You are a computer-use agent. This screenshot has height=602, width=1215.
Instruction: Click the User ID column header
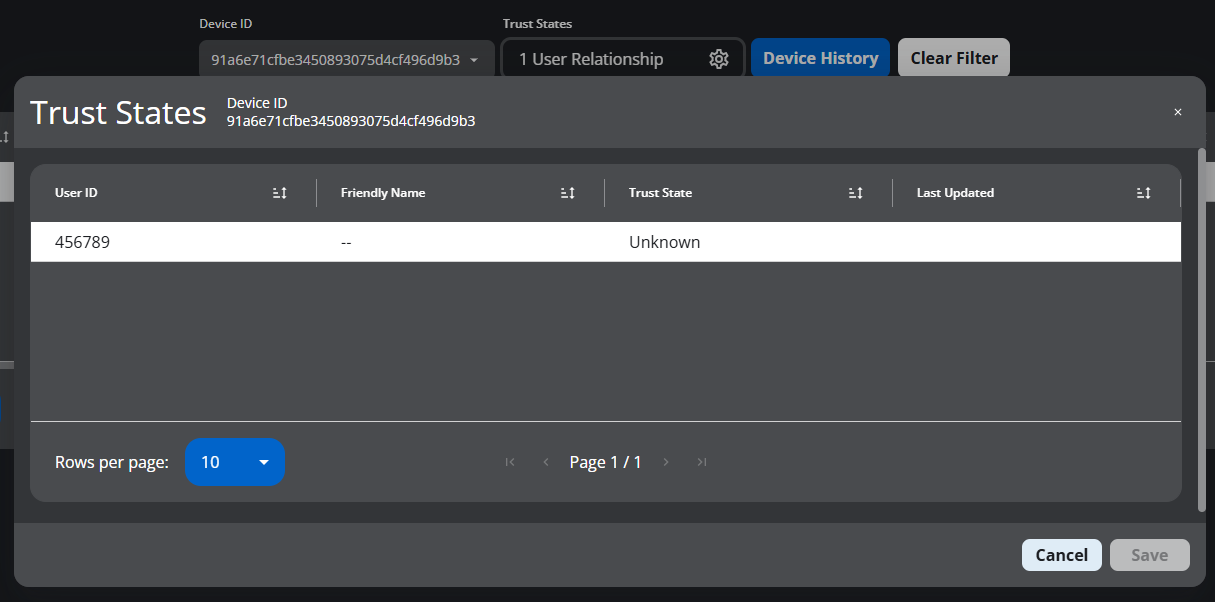click(76, 193)
